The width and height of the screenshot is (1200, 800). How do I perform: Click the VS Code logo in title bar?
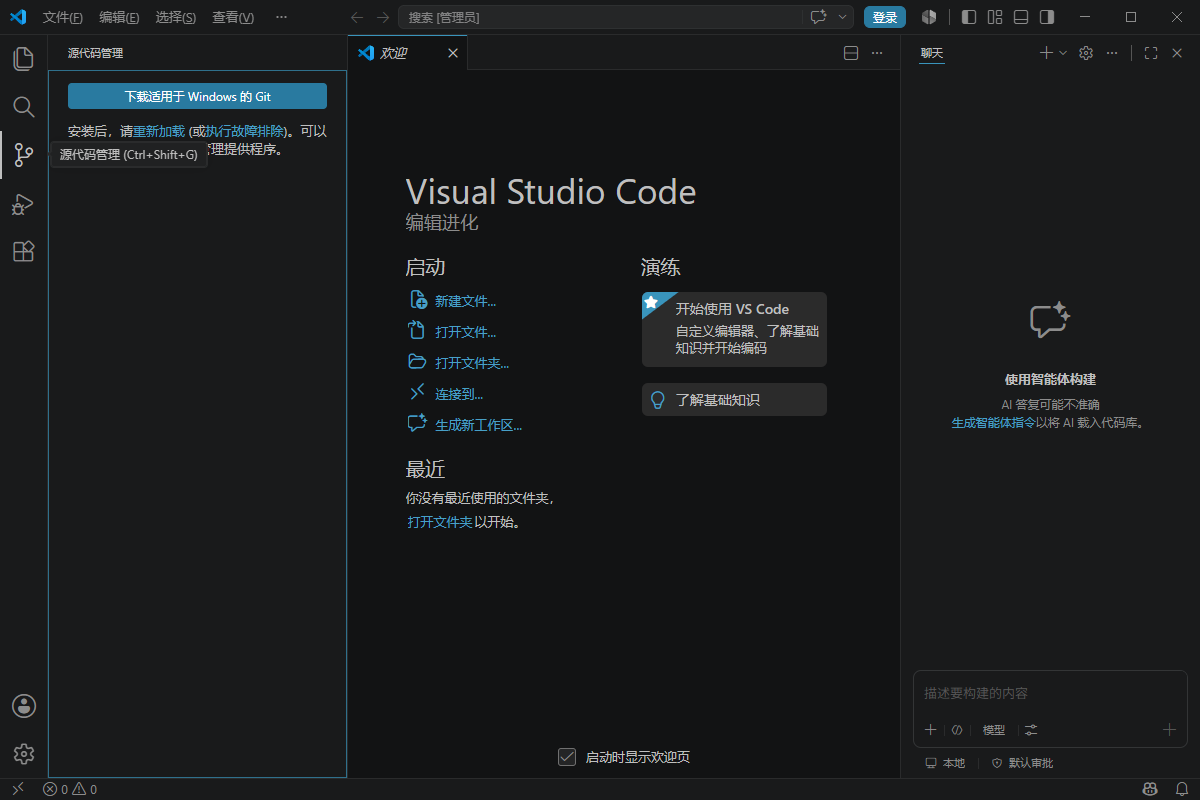18,17
